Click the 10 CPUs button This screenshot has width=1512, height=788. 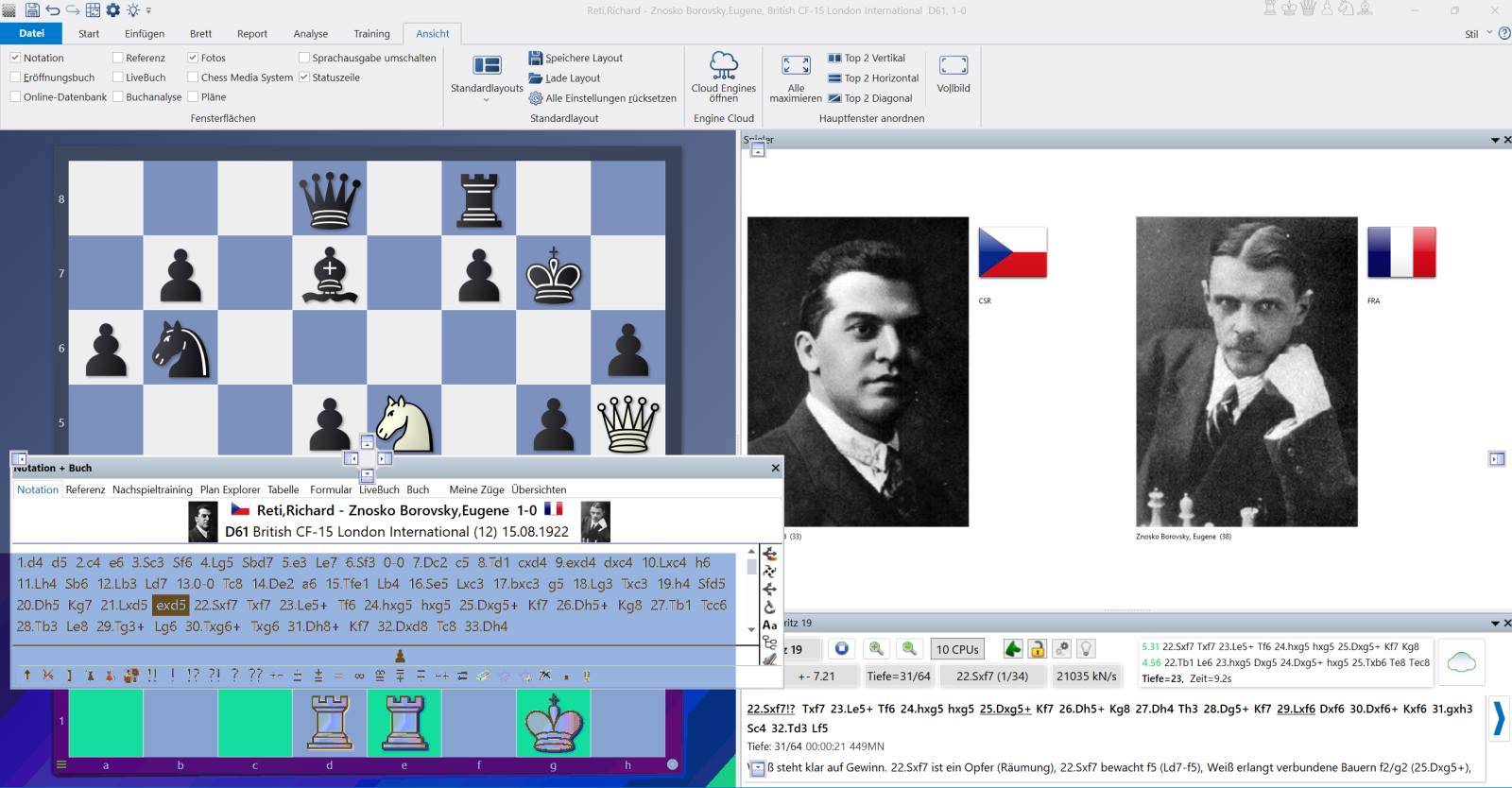(957, 649)
